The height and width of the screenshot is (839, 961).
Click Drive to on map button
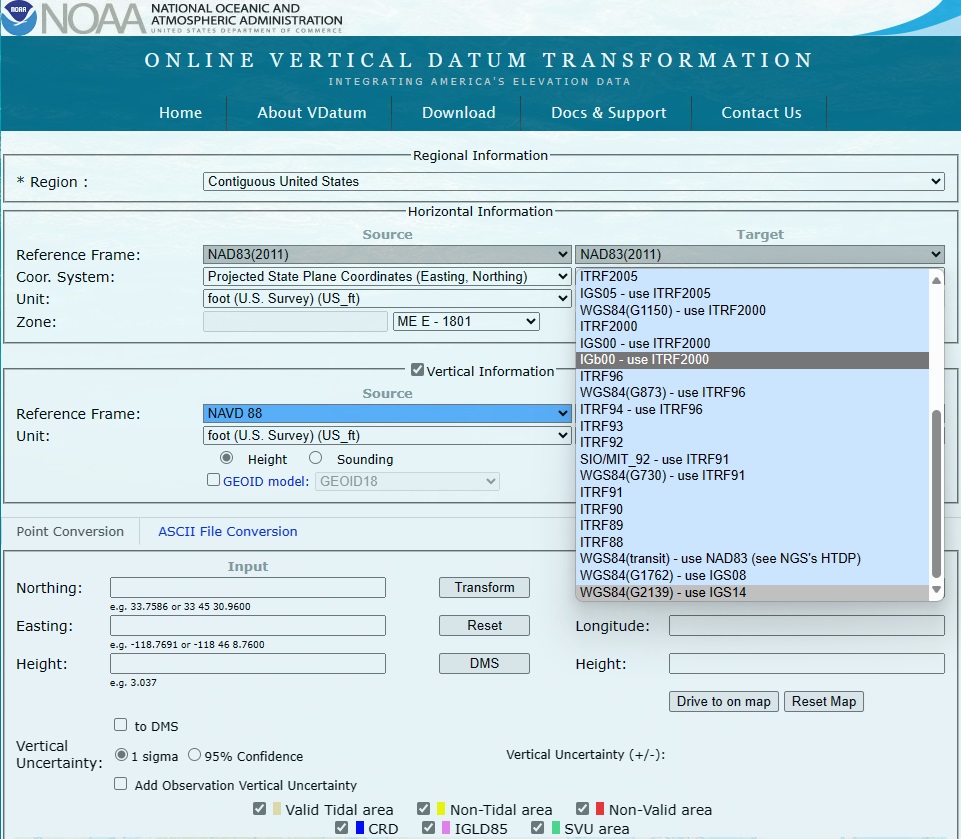click(724, 701)
